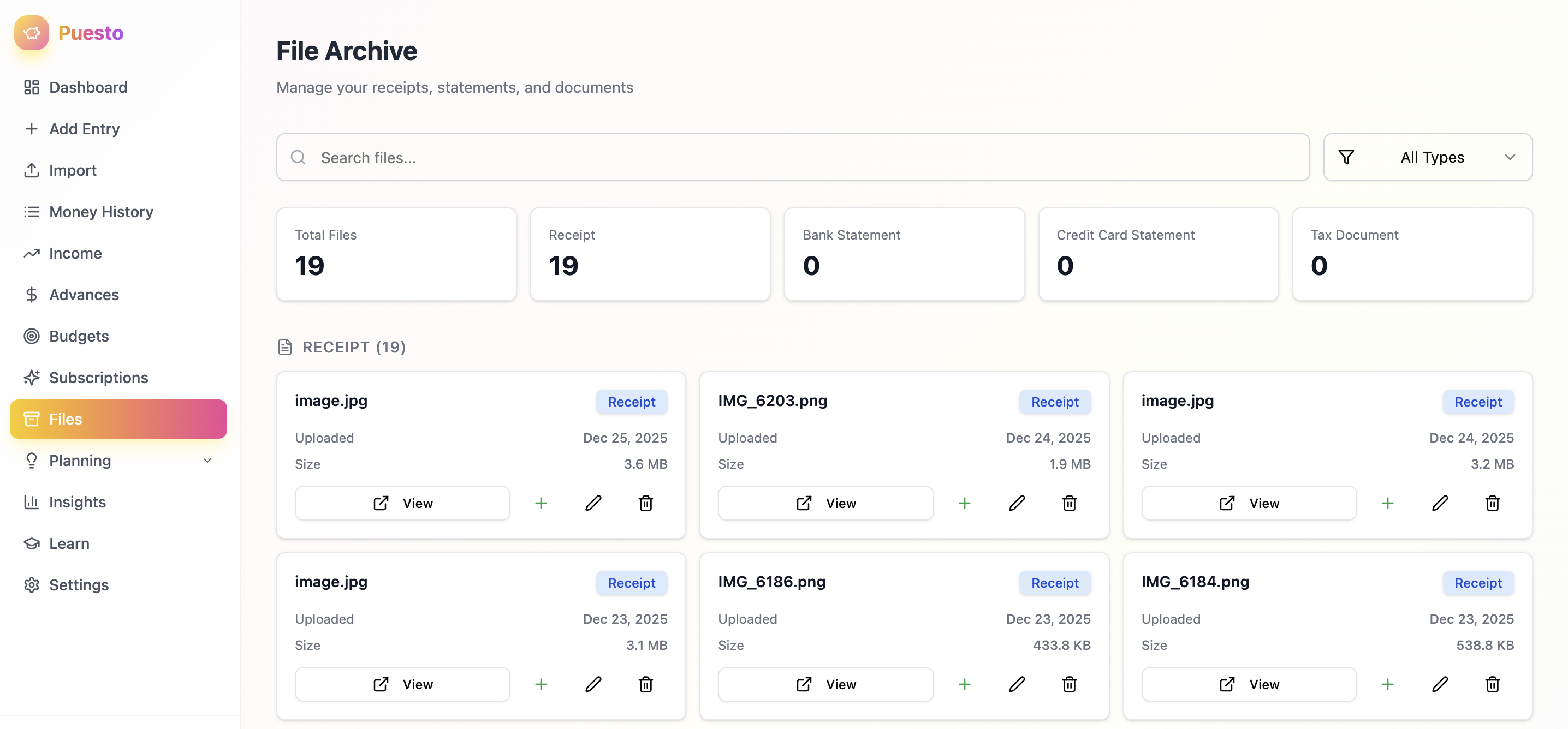This screenshot has height=729, width=1568.
Task: Go to Money History page
Action: 101,211
